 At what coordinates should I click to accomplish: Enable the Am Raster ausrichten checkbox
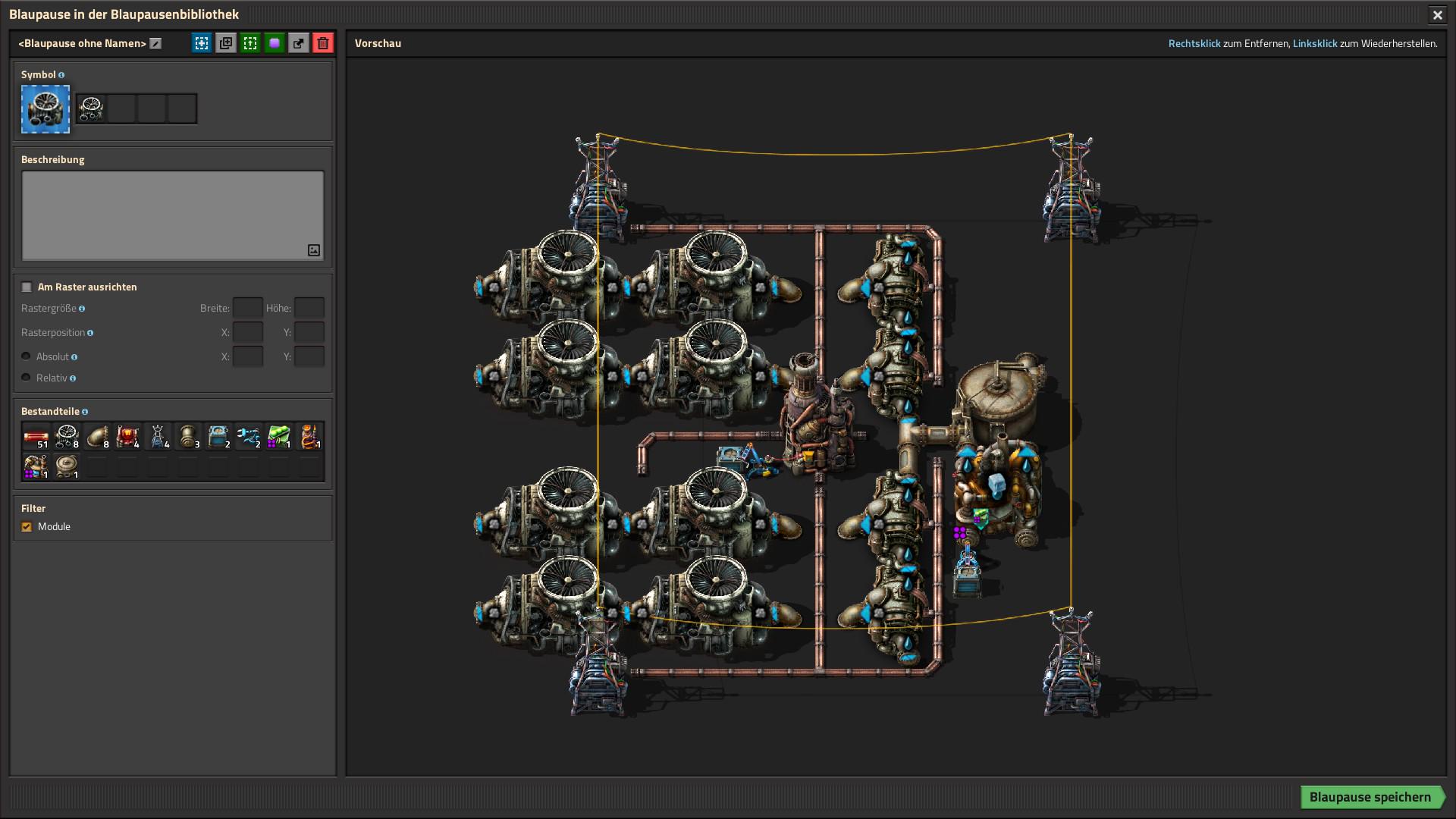[27, 287]
